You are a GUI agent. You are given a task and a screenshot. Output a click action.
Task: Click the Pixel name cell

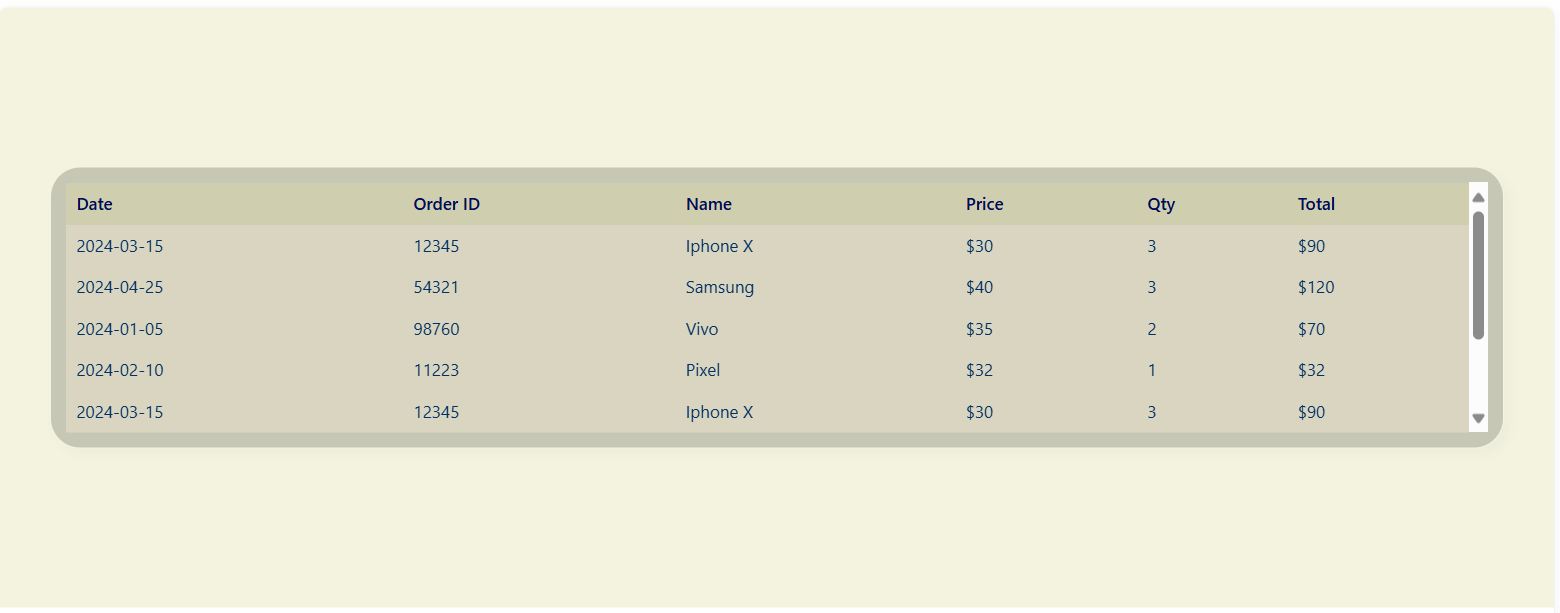(x=703, y=370)
